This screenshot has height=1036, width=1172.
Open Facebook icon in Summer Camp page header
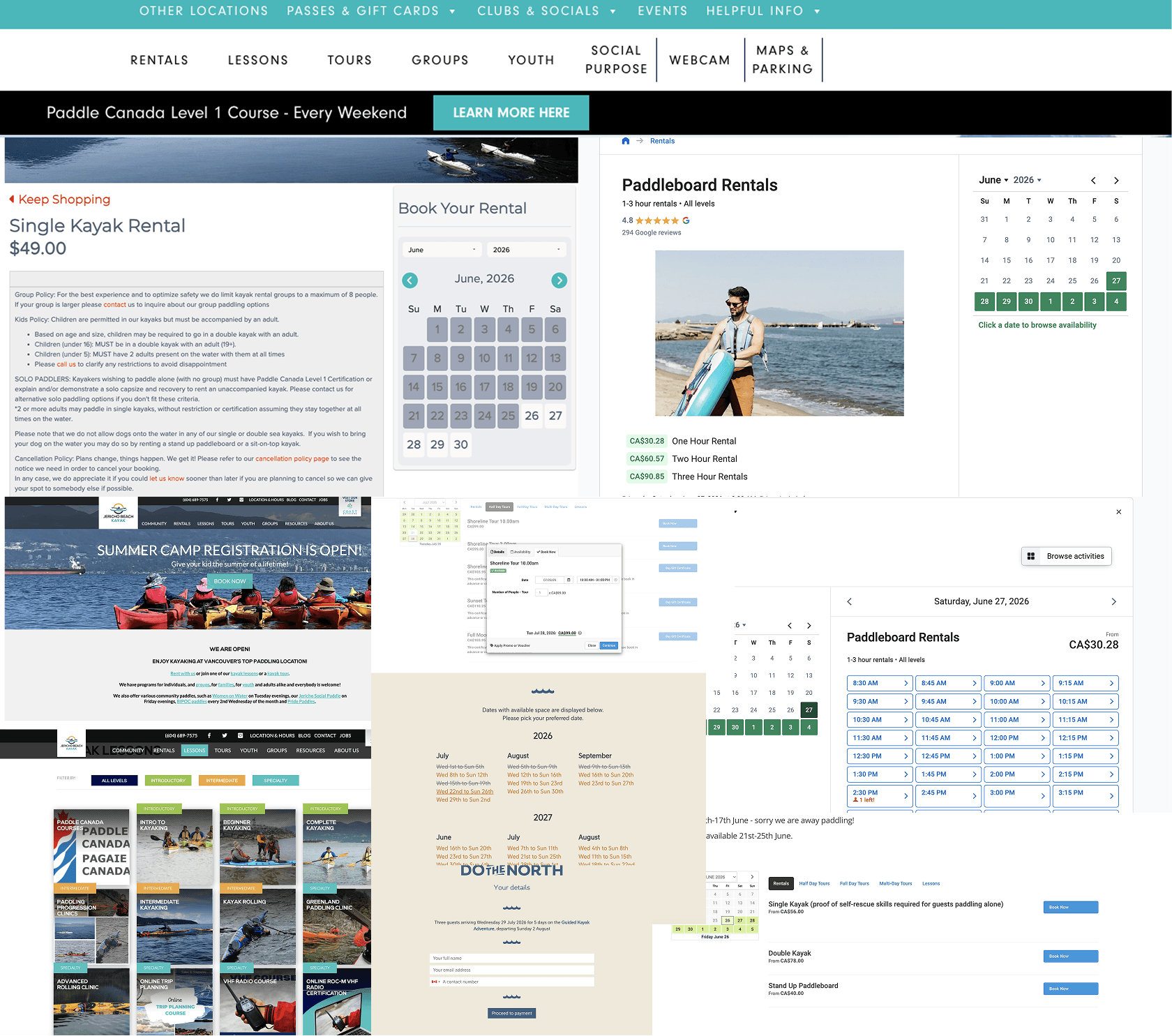tap(217, 500)
